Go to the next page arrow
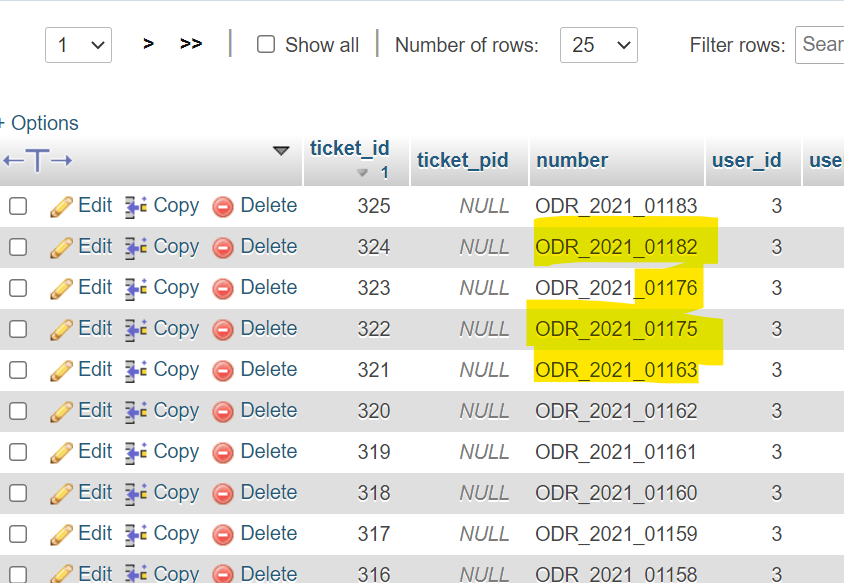The height and width of the screenshot is (583, 844). [148, 44]
